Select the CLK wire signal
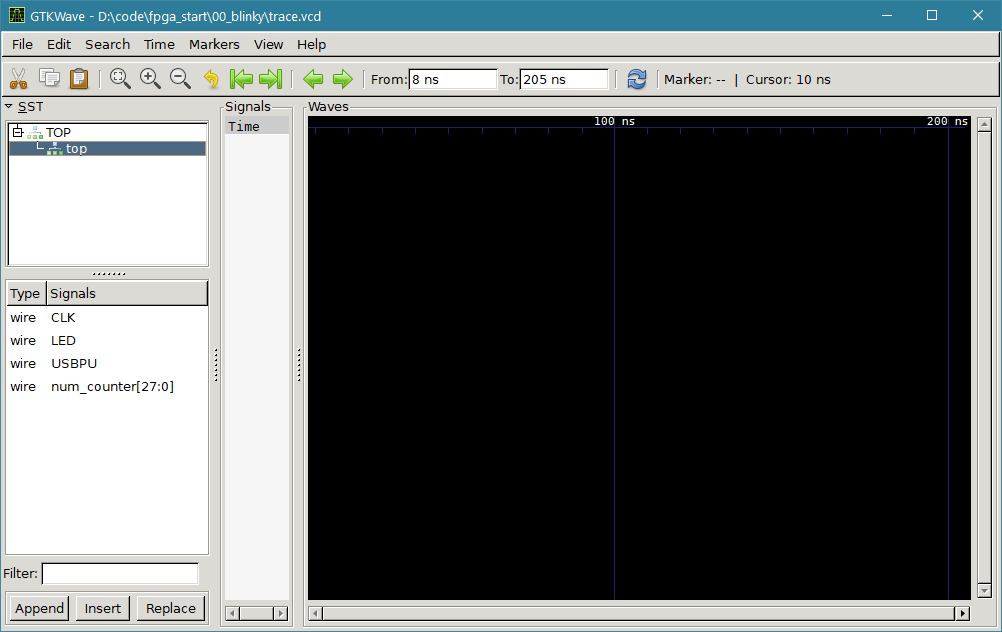The image size is (1002, 632). [x=107, y=318]
